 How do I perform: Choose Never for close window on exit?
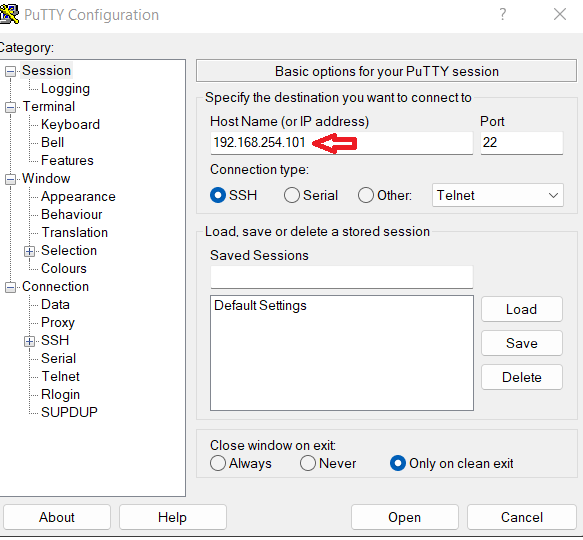point(308,463)
